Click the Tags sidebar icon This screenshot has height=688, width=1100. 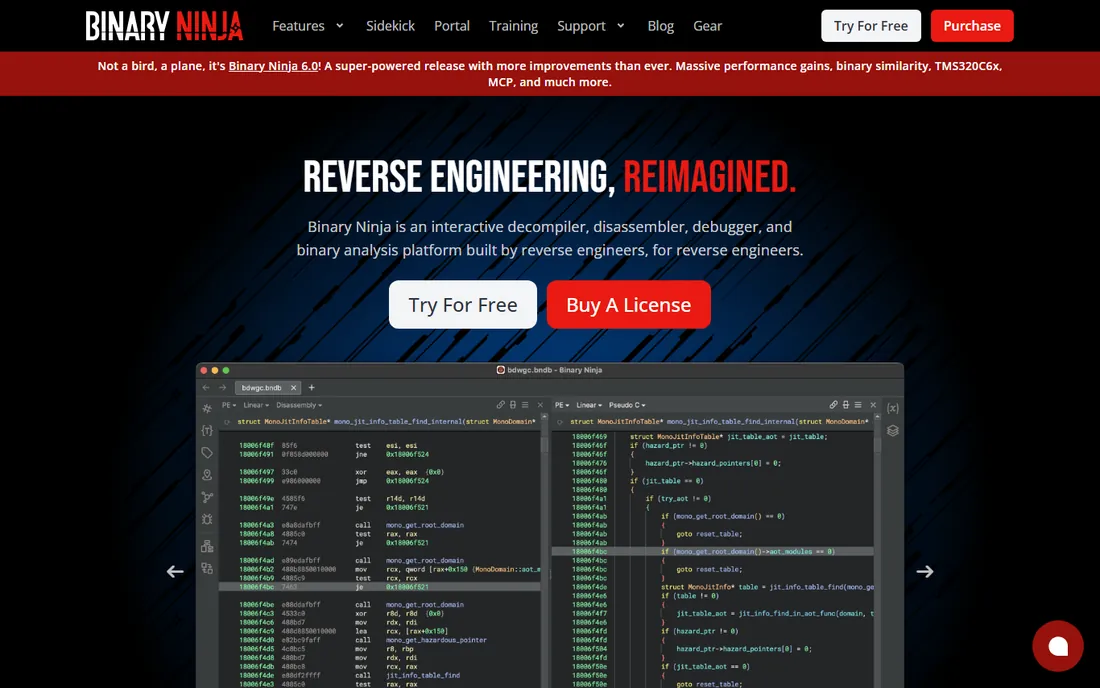pos(207,452)
